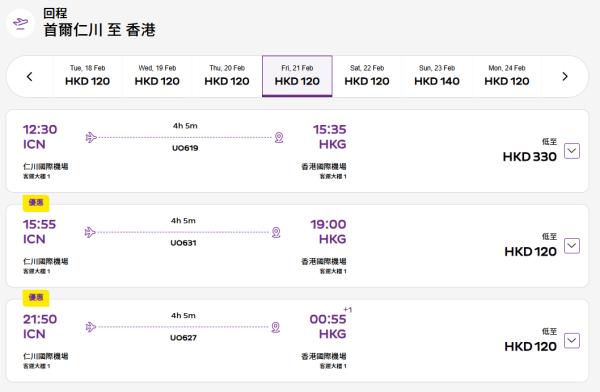Viewport: 600px width, 392px height.
Task: Click 4h 5m duration on UO627 flight
Action: tap(183, 316)
